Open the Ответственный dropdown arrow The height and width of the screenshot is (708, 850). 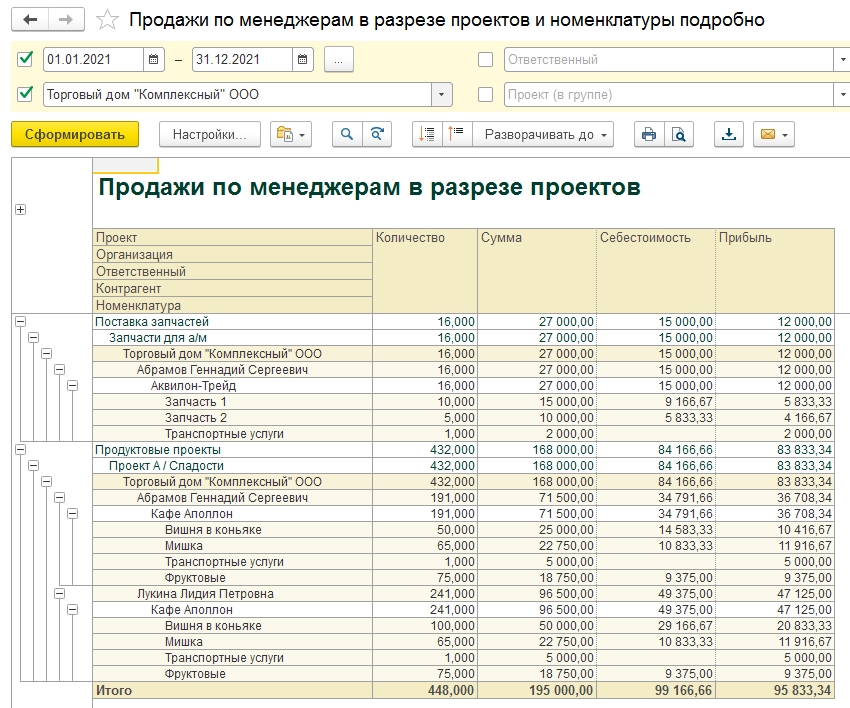(842, 59)
